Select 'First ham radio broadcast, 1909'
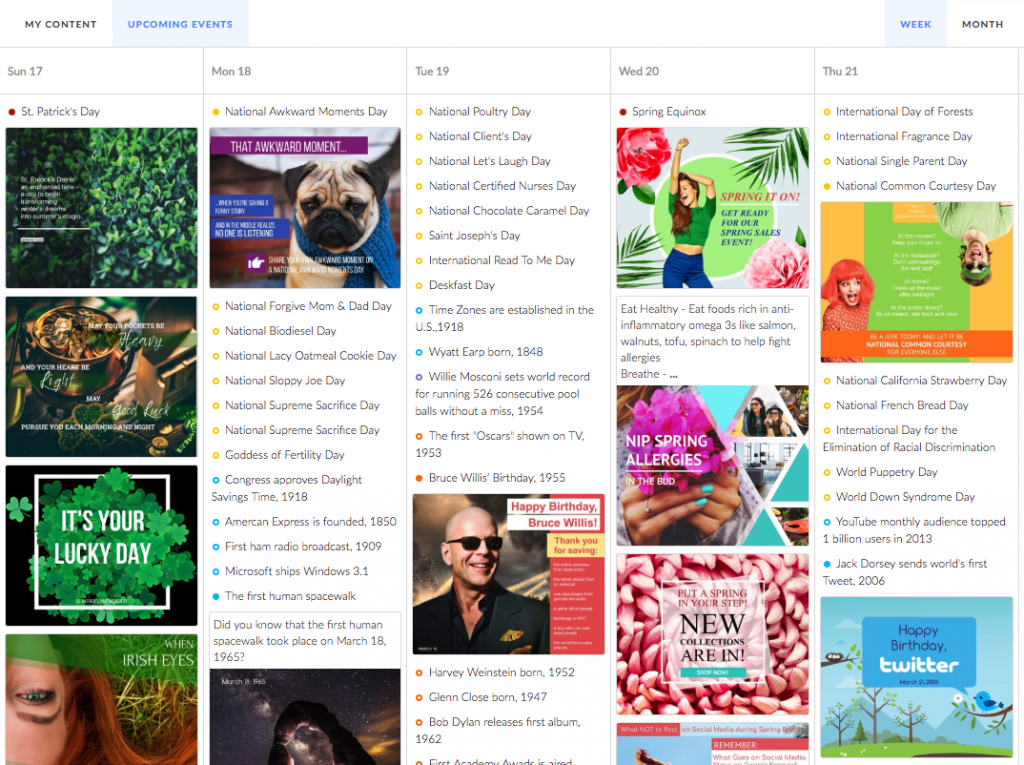The image size is (1024, 765). 303,546
